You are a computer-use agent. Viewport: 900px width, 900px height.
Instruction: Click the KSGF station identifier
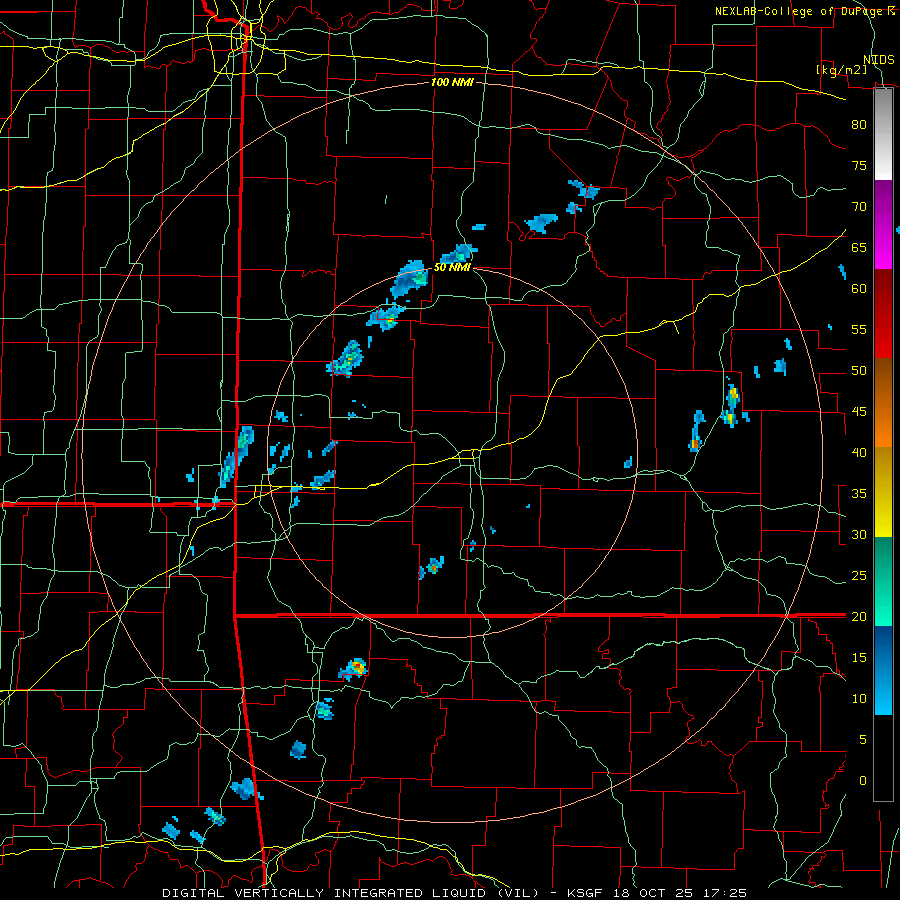coord(585,893)
